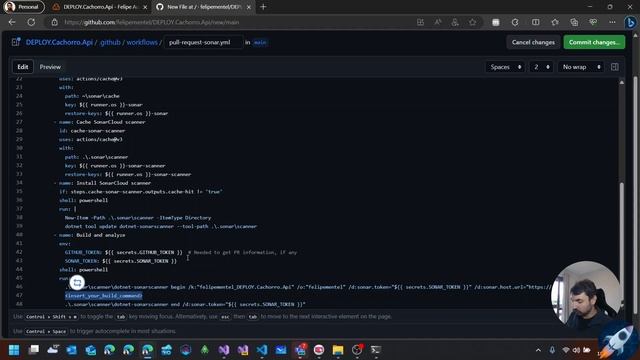Open the Collections icon
This screenshot has width=640, height=360.
click(x=574, y=22)
